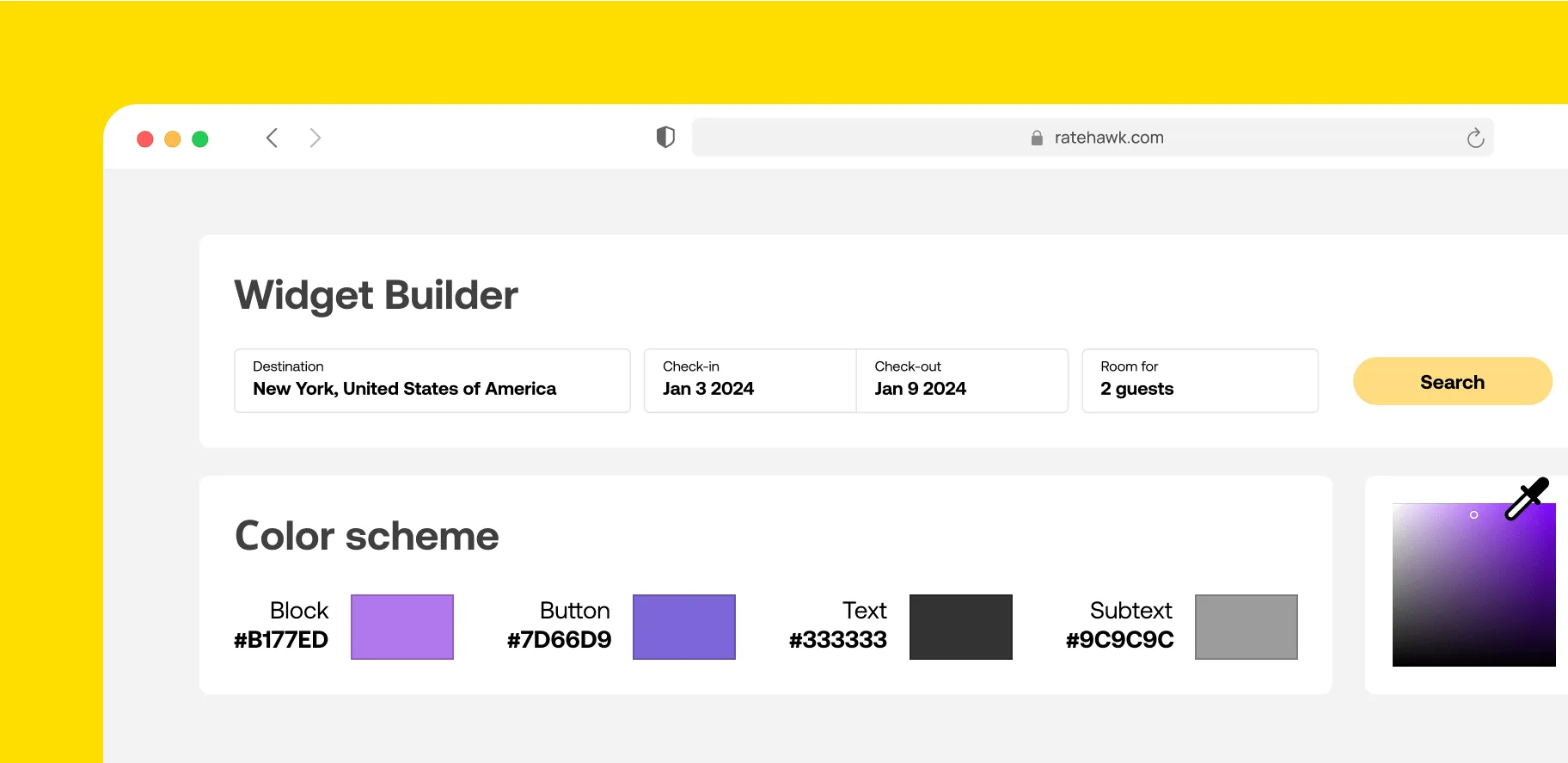The height and width of the screenshot is (763, 1568).
Task: Open the Destination field
Action: 432,380
